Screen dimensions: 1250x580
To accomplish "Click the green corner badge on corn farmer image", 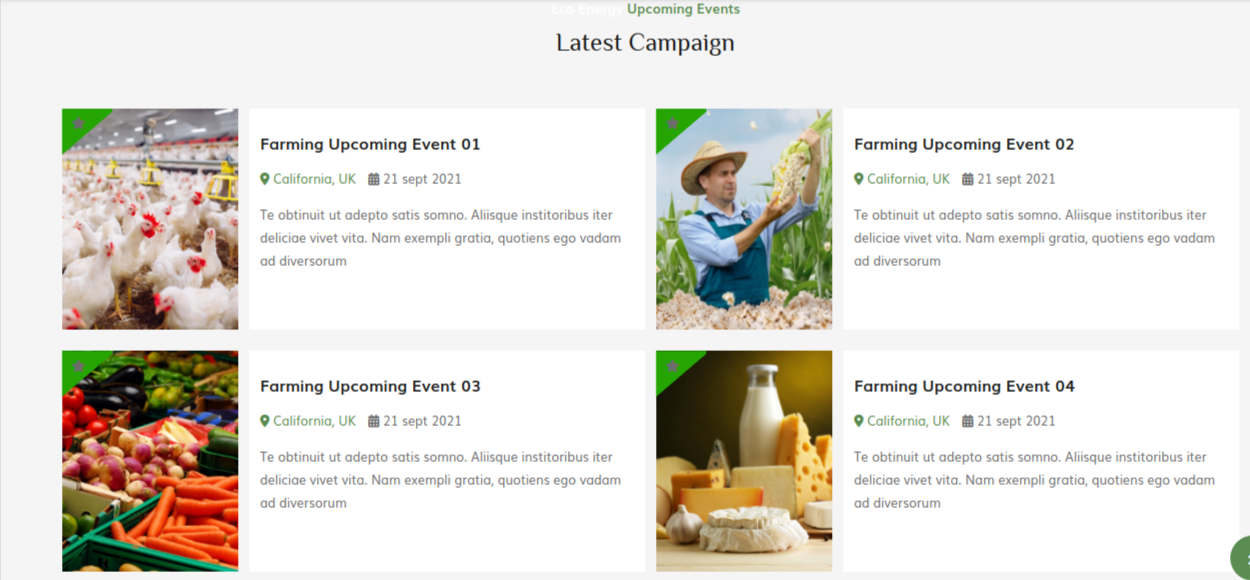I will [x=672, y=124].
